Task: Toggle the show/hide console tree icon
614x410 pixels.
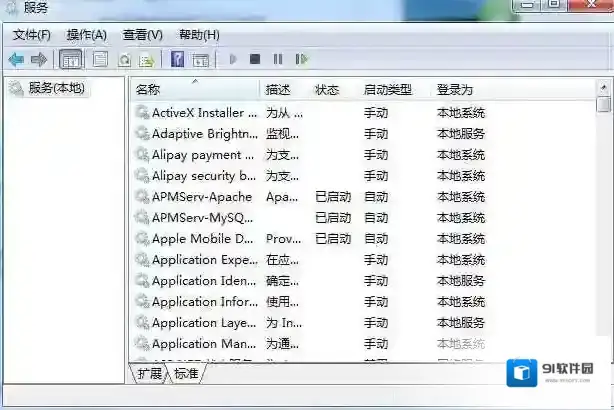Action: point(70,60)
